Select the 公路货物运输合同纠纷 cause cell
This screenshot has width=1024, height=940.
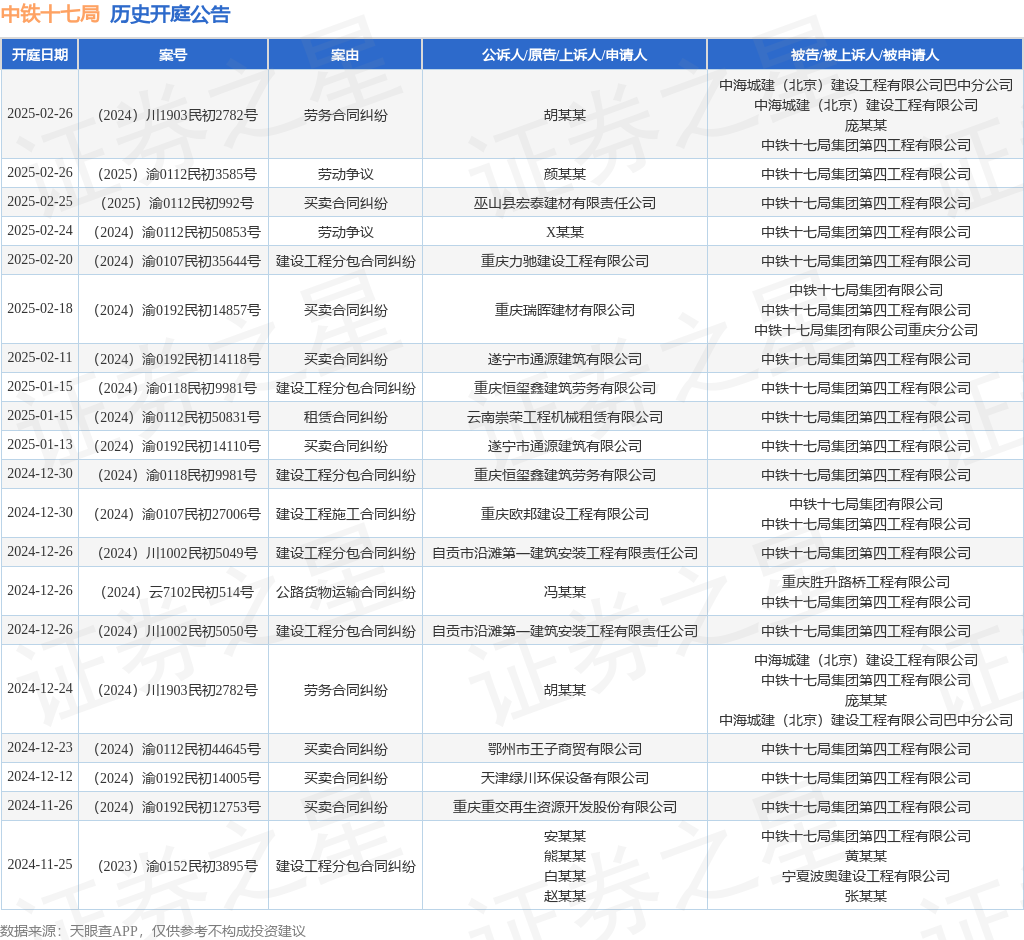click(345, 592)
